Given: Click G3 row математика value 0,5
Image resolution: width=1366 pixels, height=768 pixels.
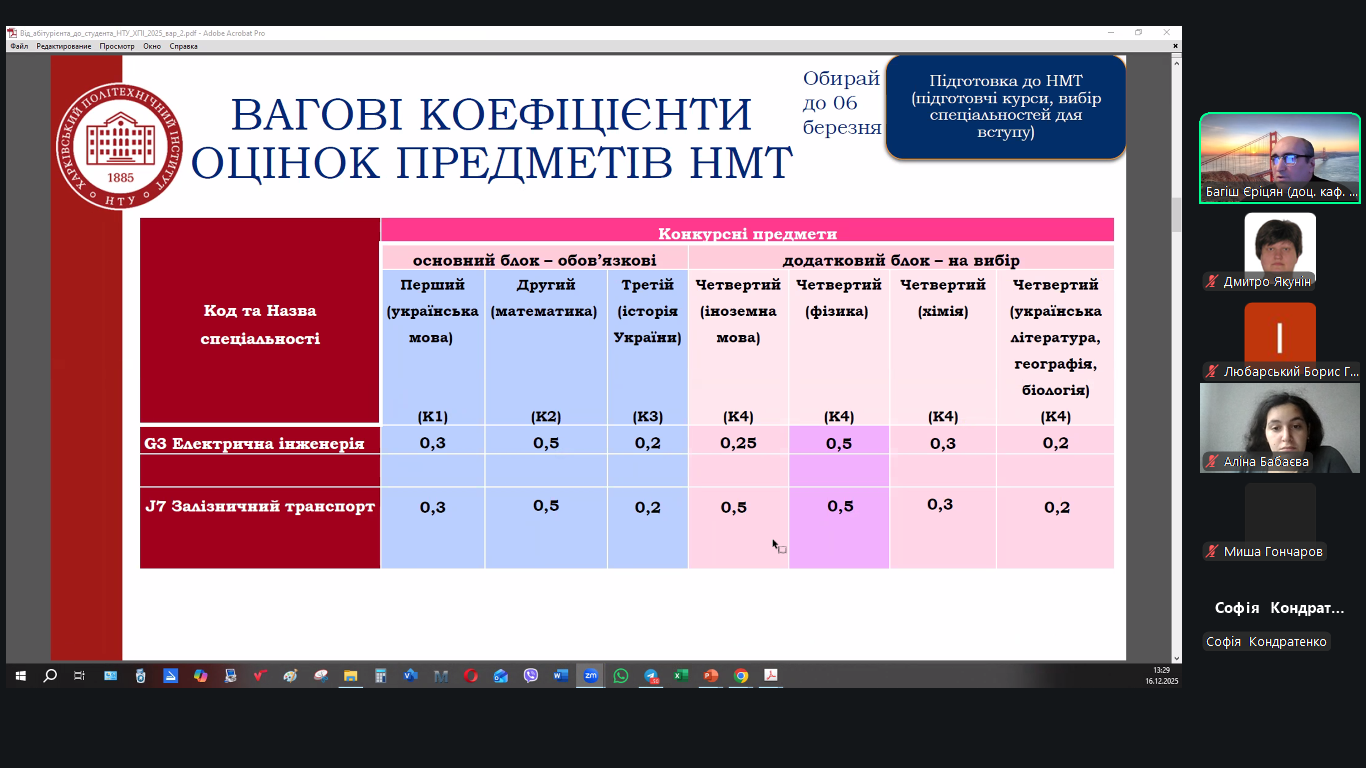Looking at the screenshot, I should 546,443.
